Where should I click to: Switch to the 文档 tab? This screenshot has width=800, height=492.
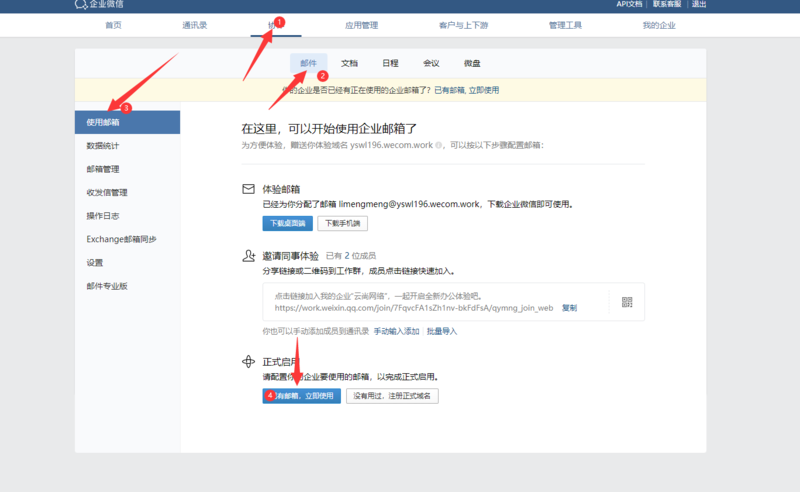coord(349,63)
